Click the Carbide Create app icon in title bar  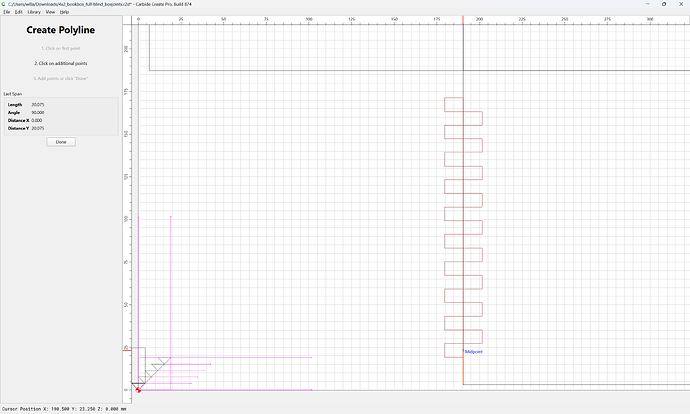pos(4,4)
